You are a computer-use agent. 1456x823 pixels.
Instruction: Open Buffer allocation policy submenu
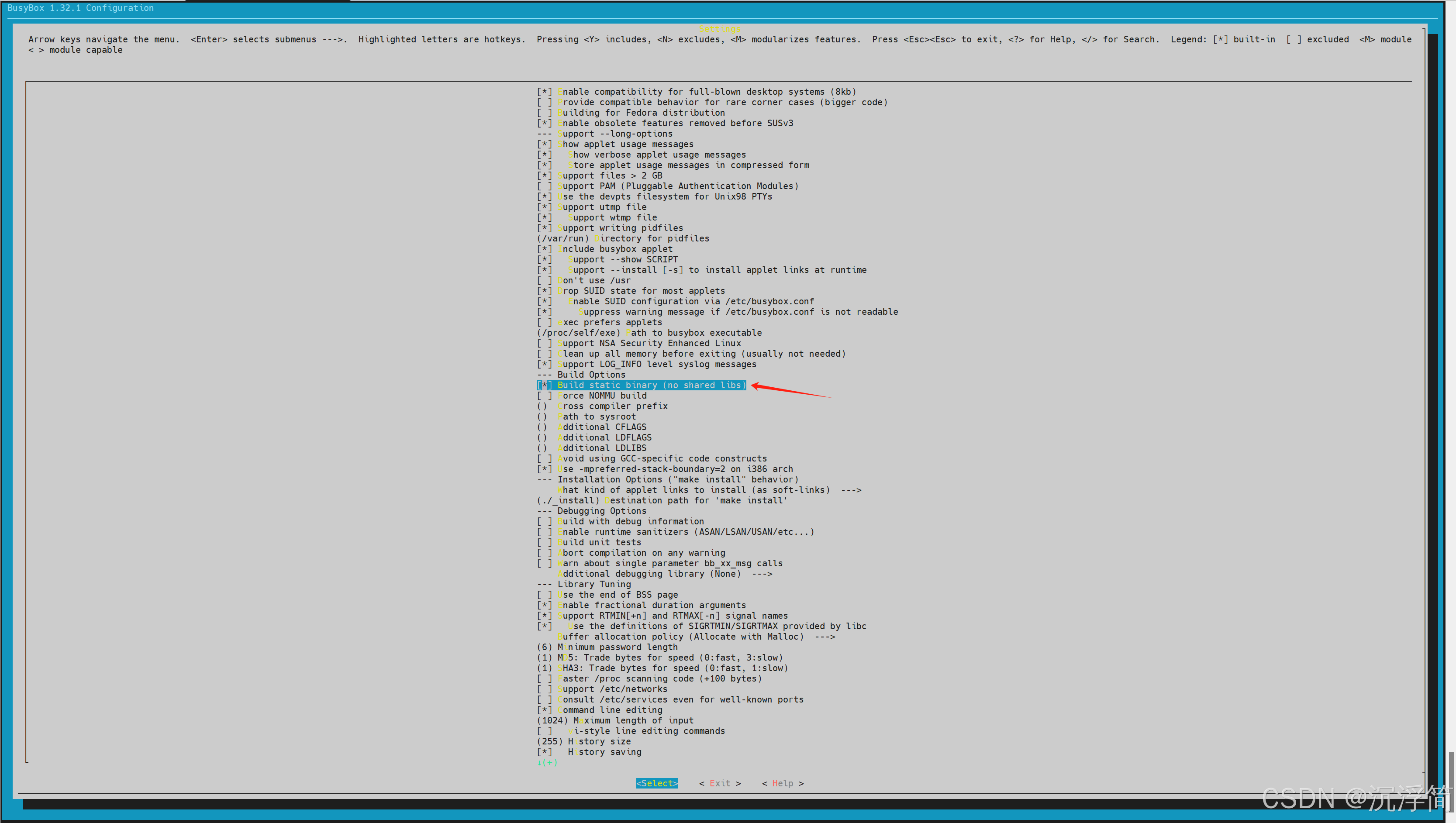(695, 637)
